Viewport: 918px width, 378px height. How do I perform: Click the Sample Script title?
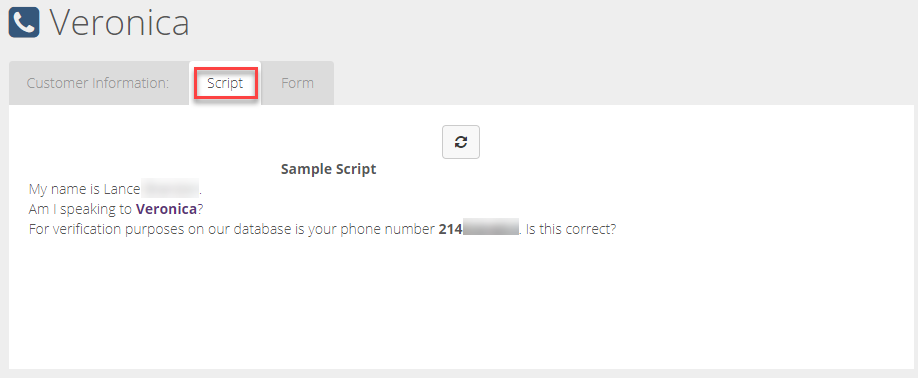328,170
